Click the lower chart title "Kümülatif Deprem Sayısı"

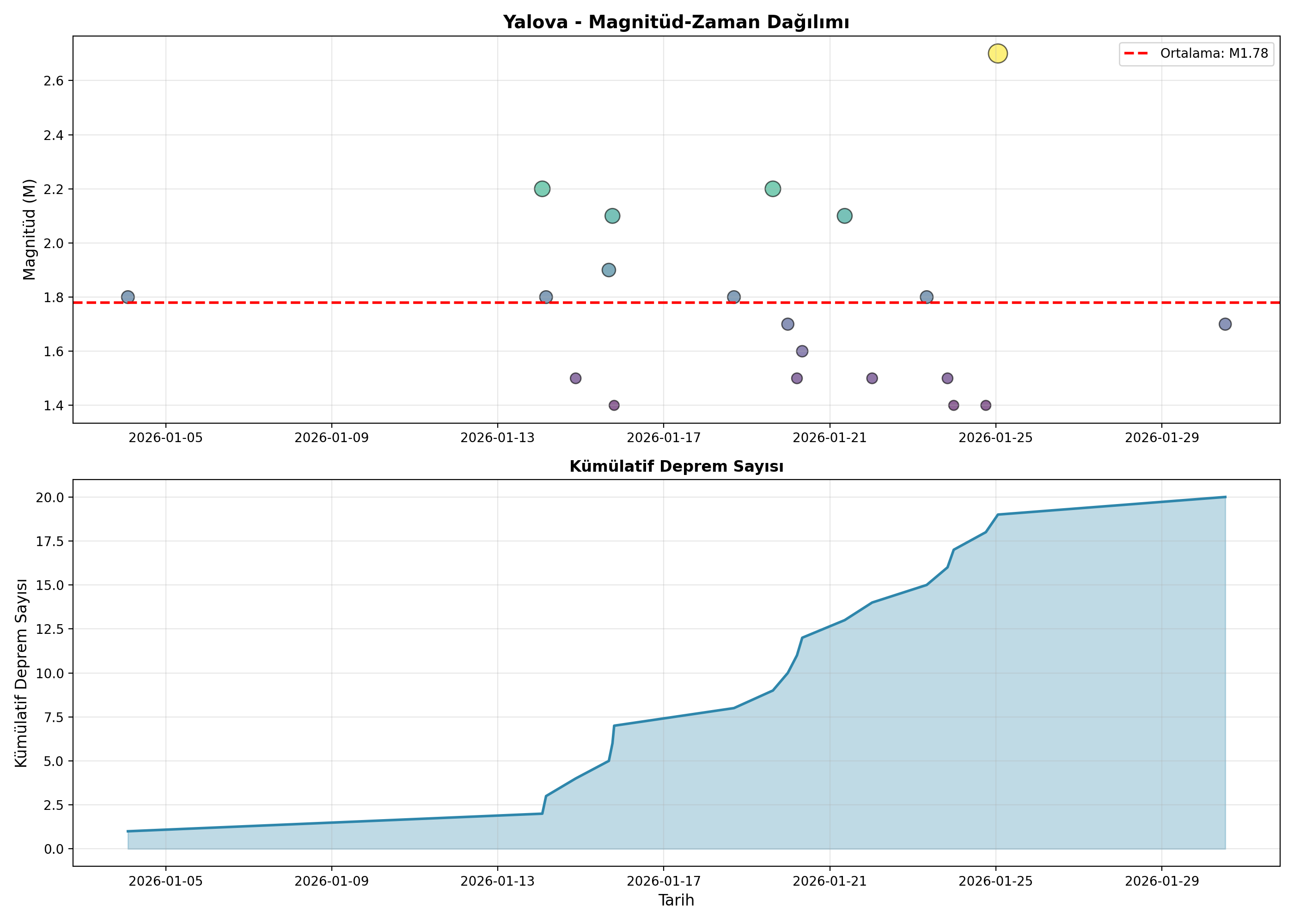click(x=676, y=467)
